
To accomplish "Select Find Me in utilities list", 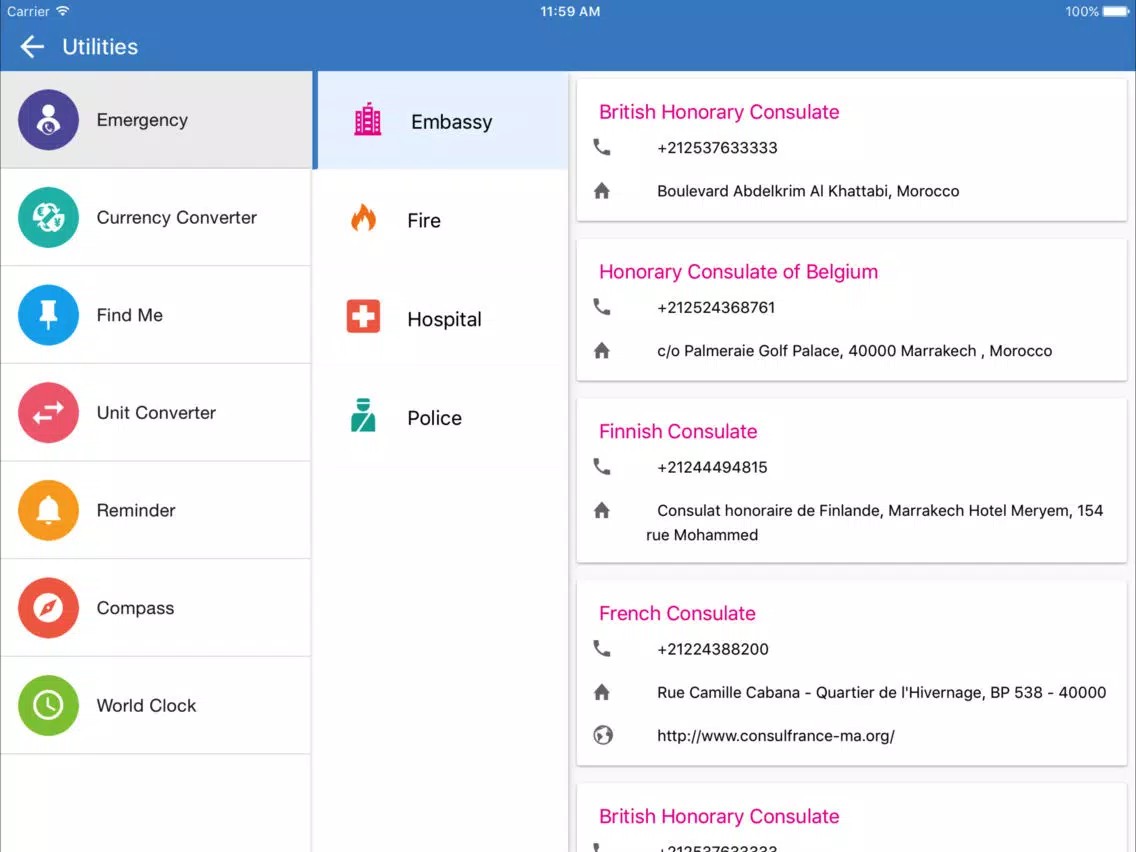I will pyautogui.click(x=156, y=315).
